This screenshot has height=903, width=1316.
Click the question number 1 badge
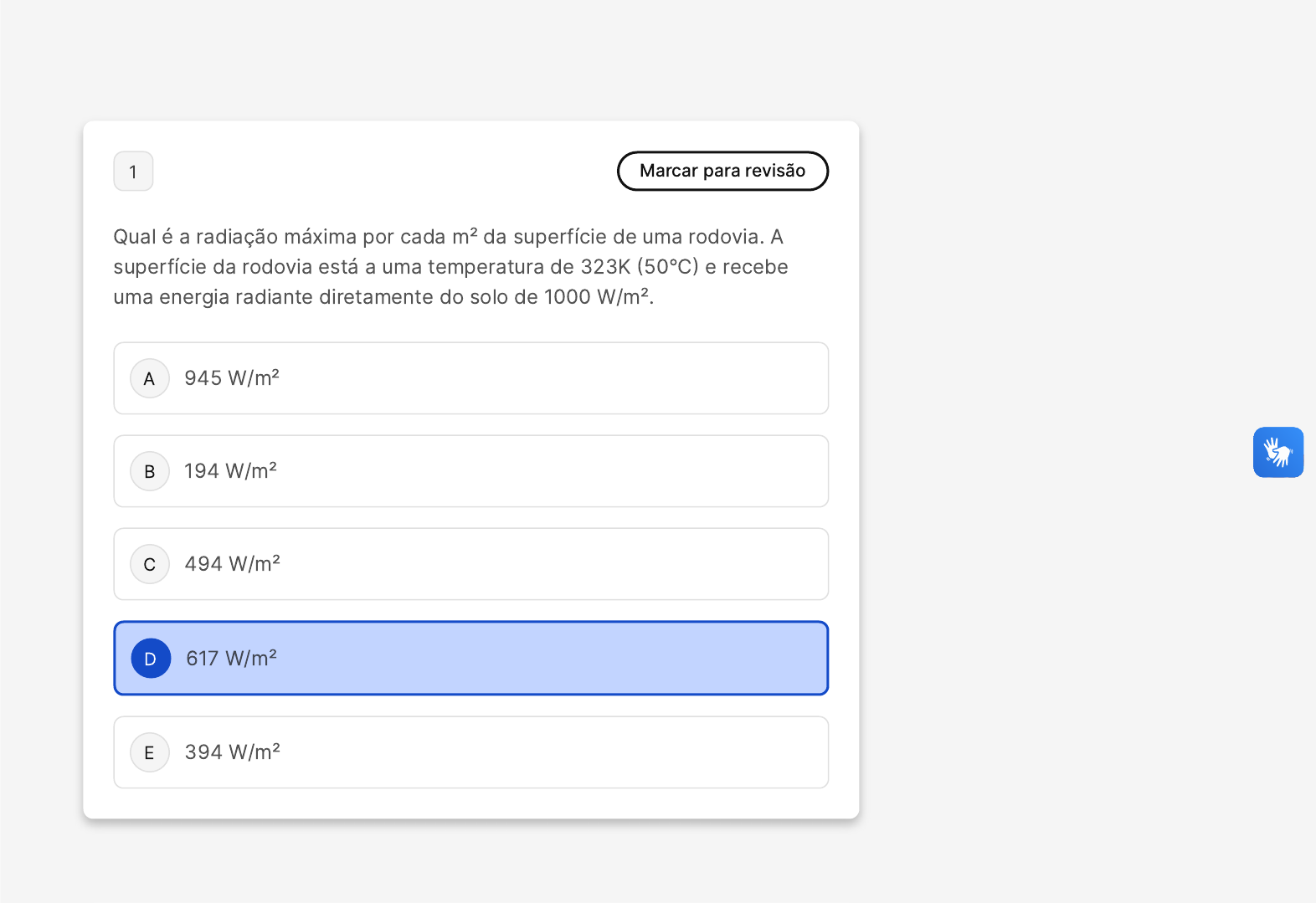click(x=133, y=172)
